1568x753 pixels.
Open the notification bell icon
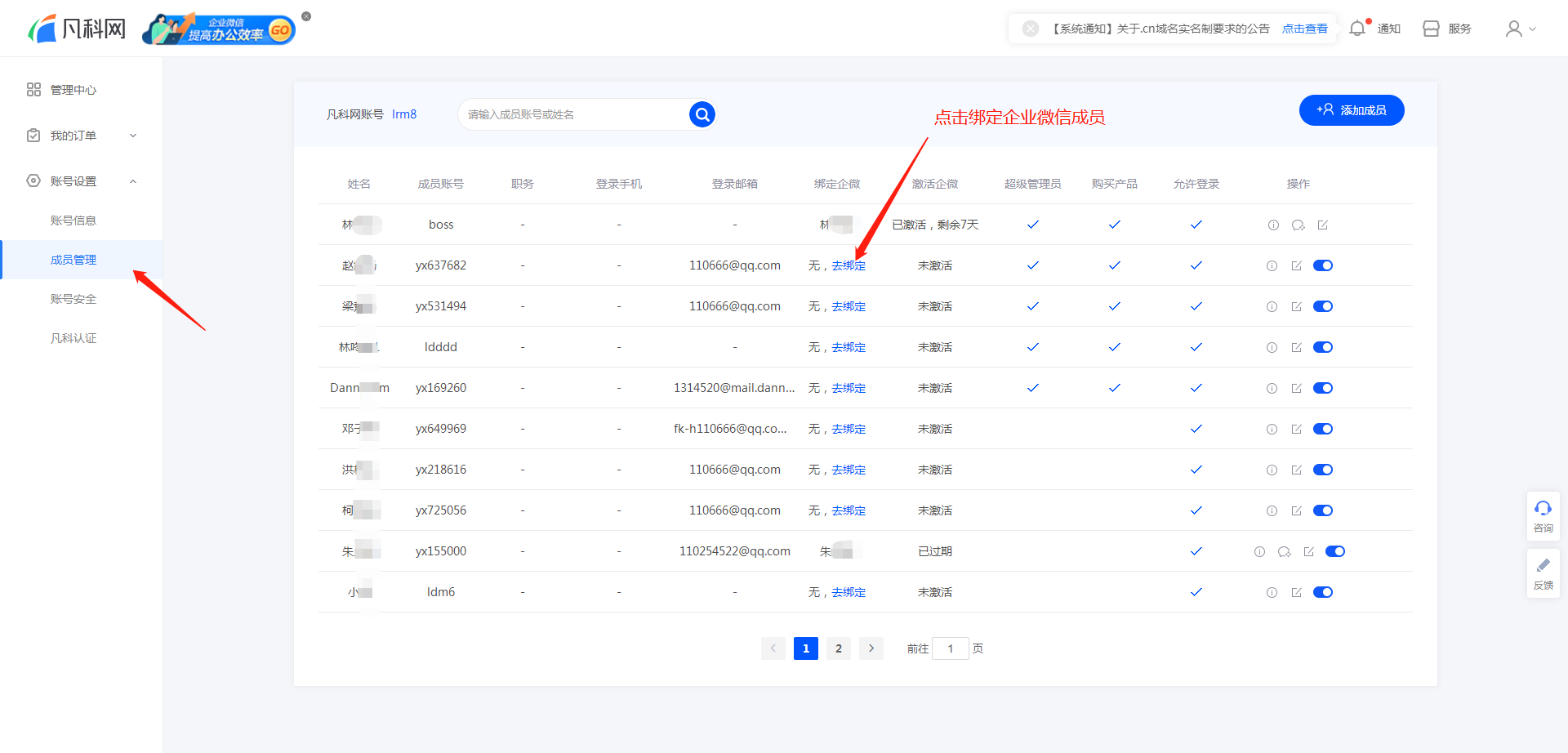[1357, 29]
